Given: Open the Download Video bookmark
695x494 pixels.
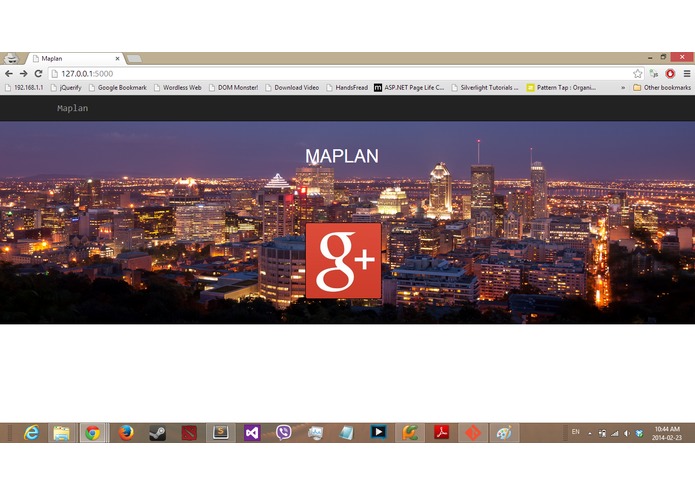Looking at the screenshot, I should [292, 88].
